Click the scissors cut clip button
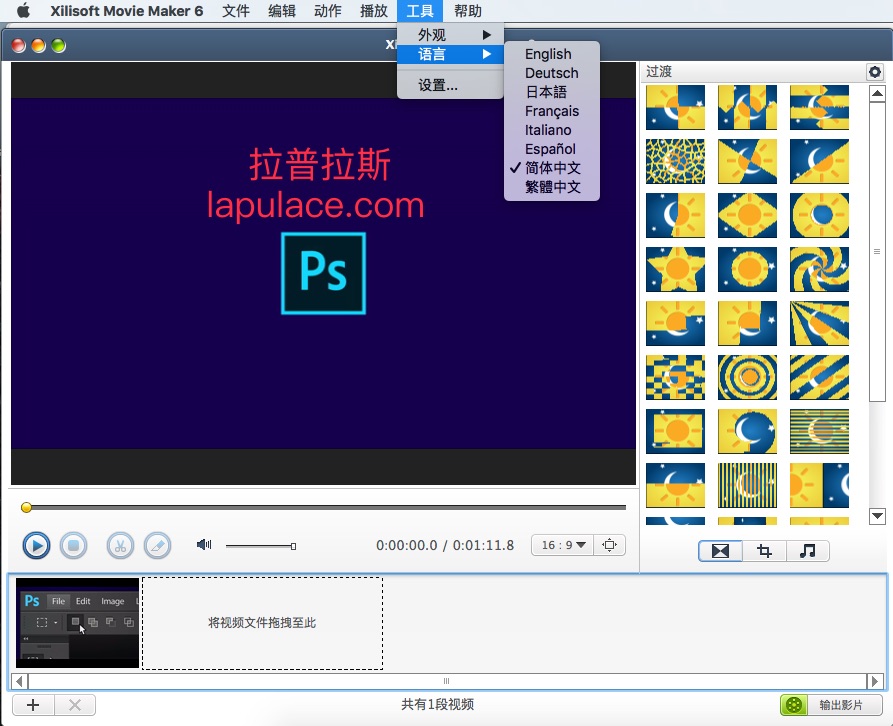The width and height of the screenshot is (893, 726). coord(120,545)
